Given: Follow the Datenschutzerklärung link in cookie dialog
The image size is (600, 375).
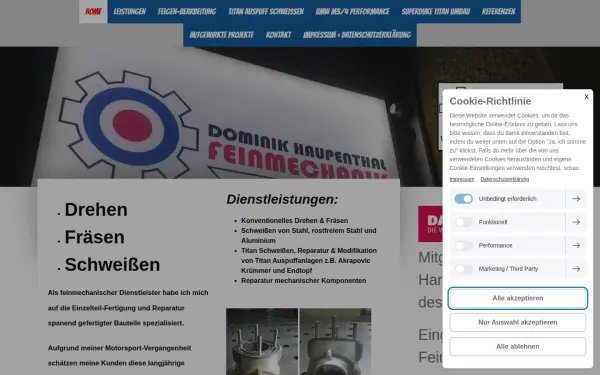Looking at the screenshot, I should tap(505, 179).
